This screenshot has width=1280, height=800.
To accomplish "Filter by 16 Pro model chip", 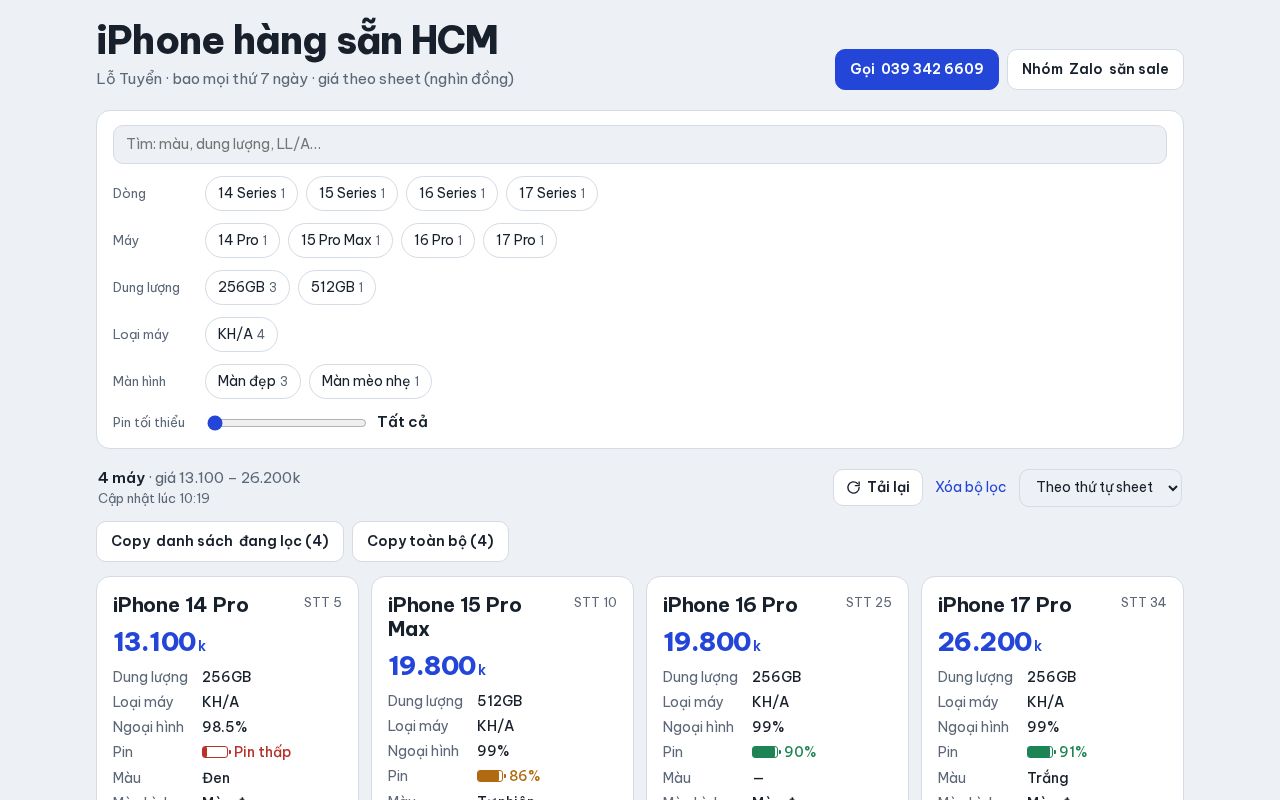I will [438, 240].
